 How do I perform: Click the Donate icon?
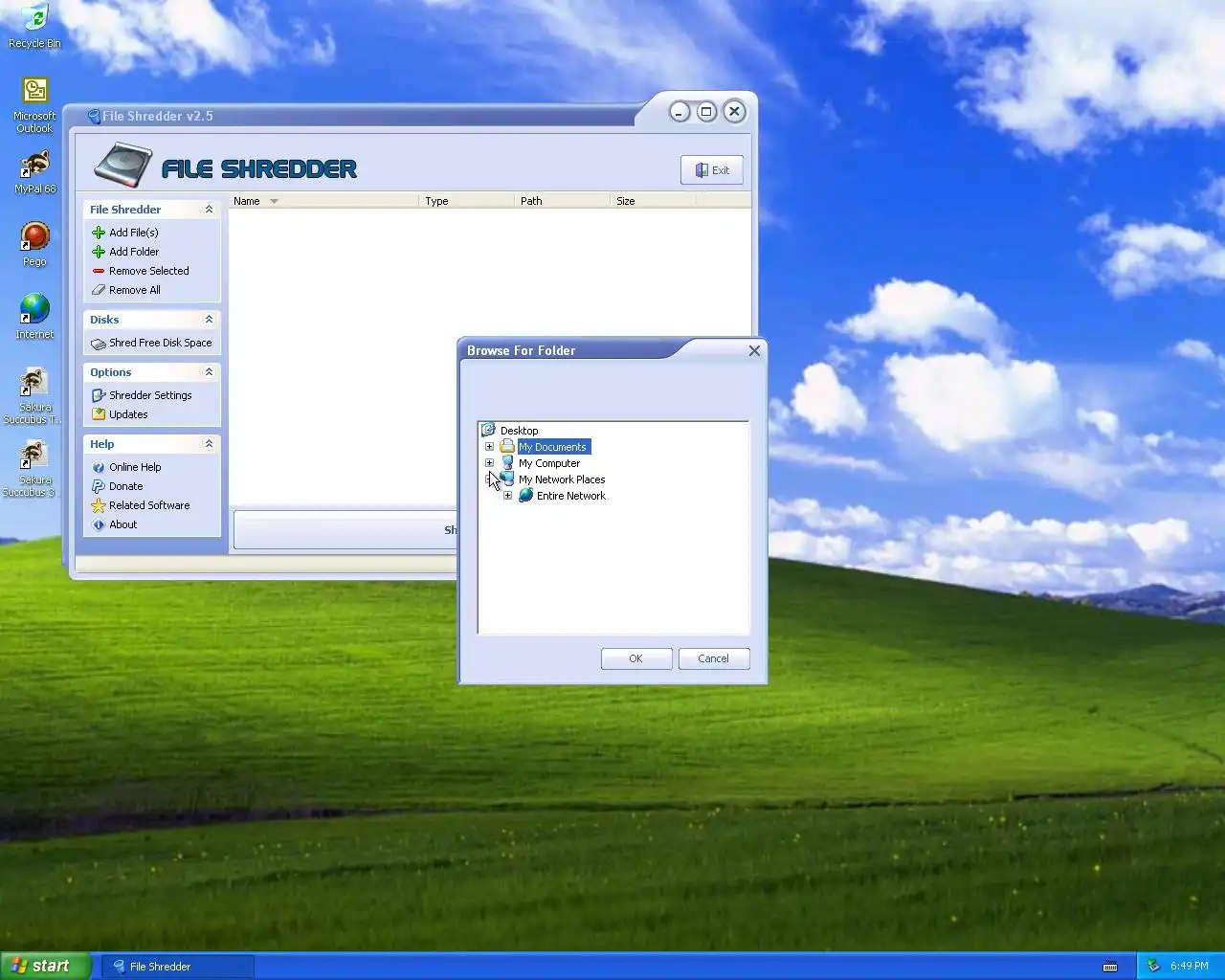pyautogui.click(x=98, y=486)
